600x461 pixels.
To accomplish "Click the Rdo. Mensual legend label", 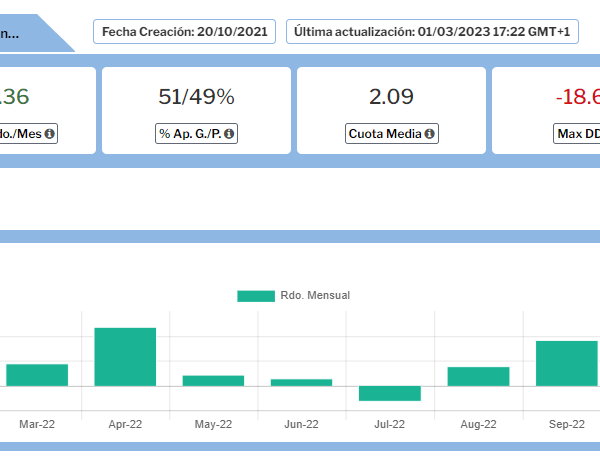I will [315, 295].
